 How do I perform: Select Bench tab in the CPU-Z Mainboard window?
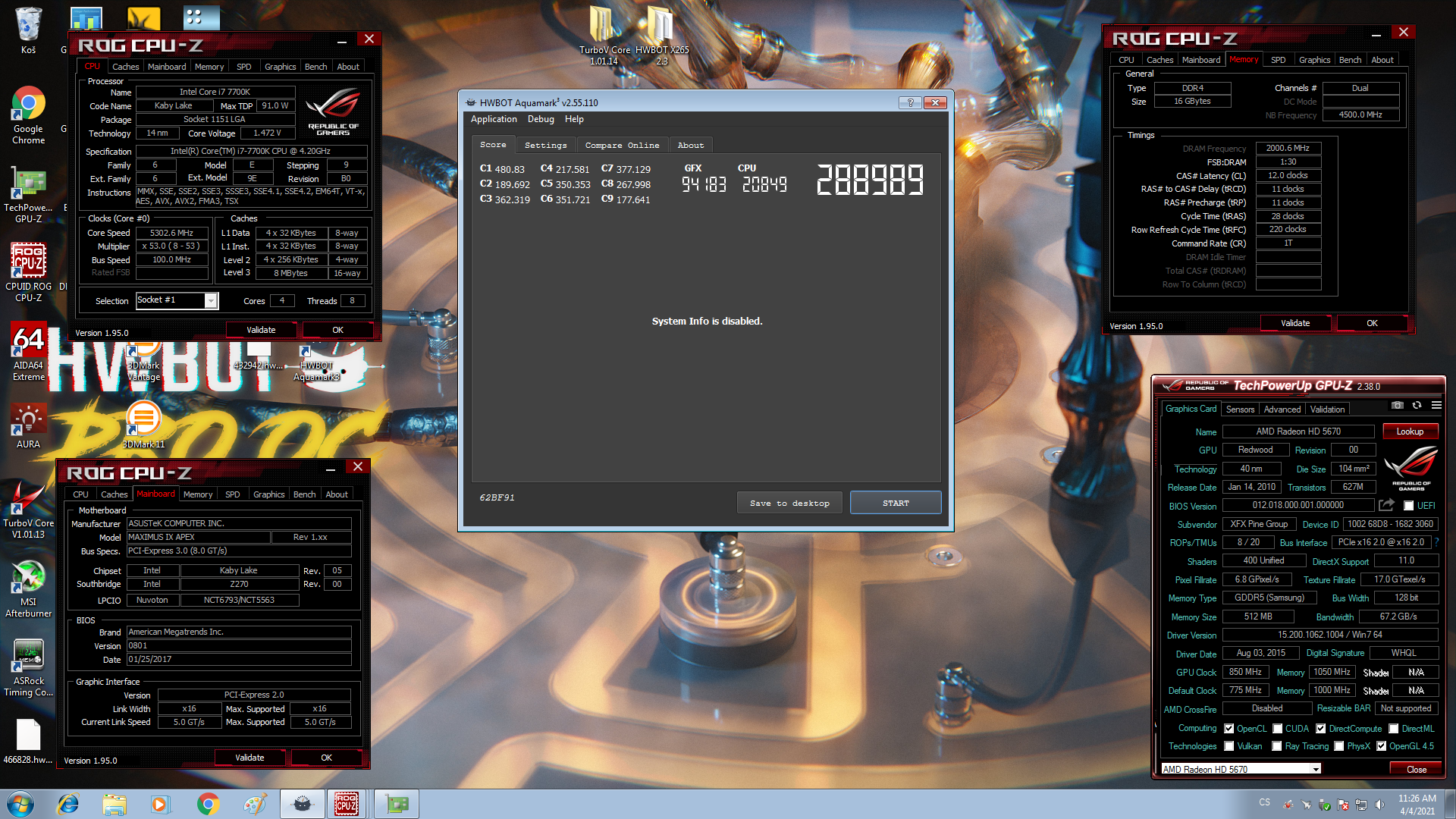[x=304, y=494]
